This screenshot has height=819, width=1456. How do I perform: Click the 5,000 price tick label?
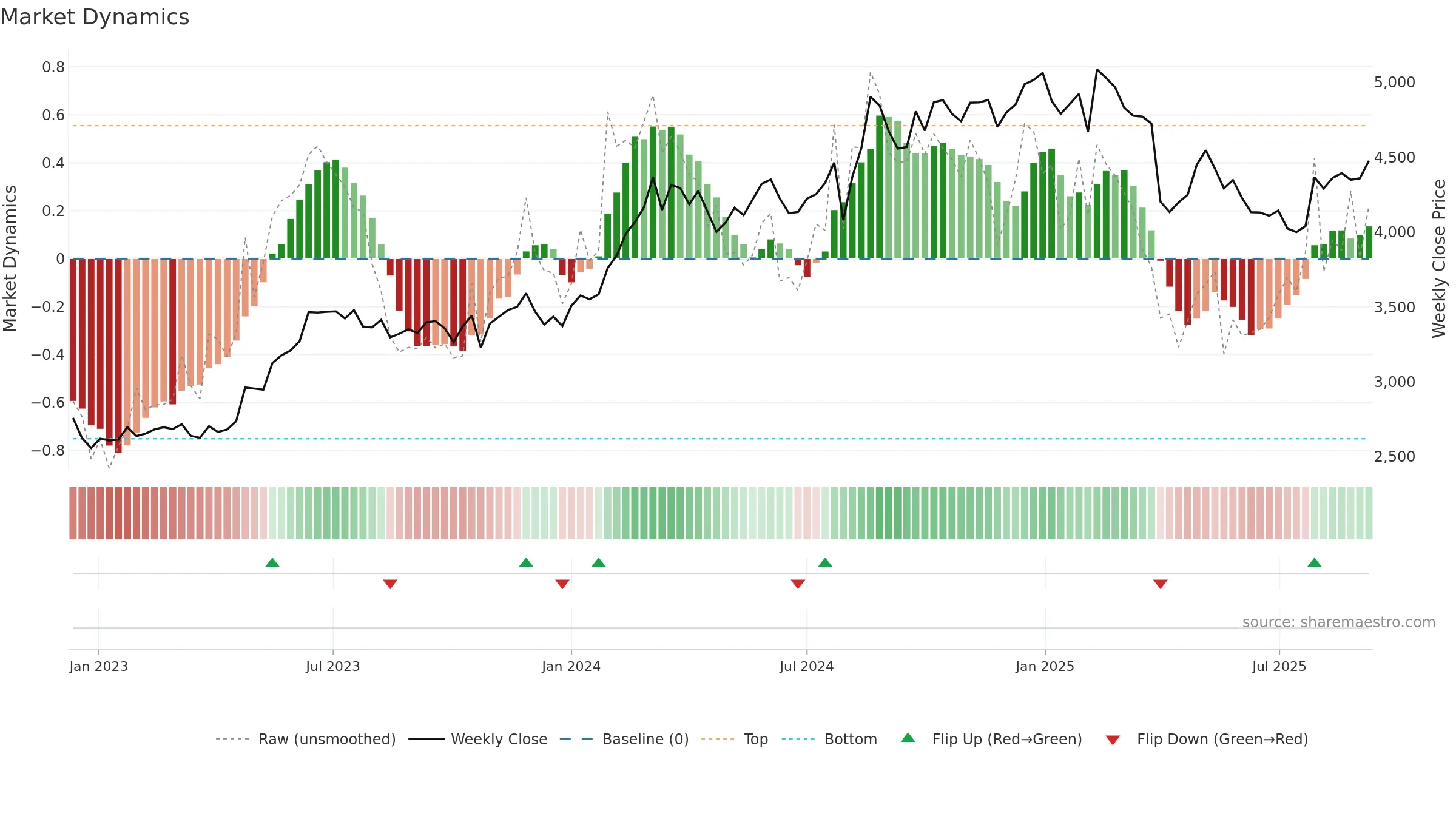(x=1395, y=82)
